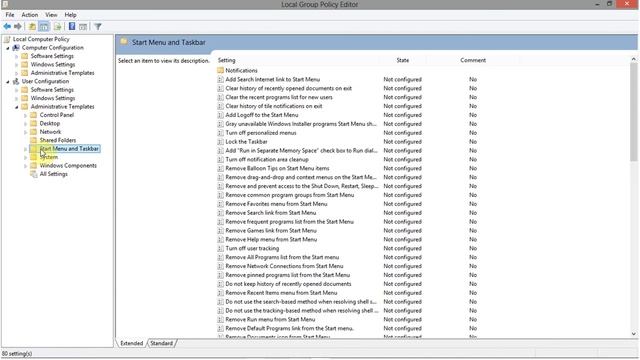This screenshot has height=360, width=640.
Task: Click icon beside Add Logoff to the Start Menu
Action: (x=220, y=115)
